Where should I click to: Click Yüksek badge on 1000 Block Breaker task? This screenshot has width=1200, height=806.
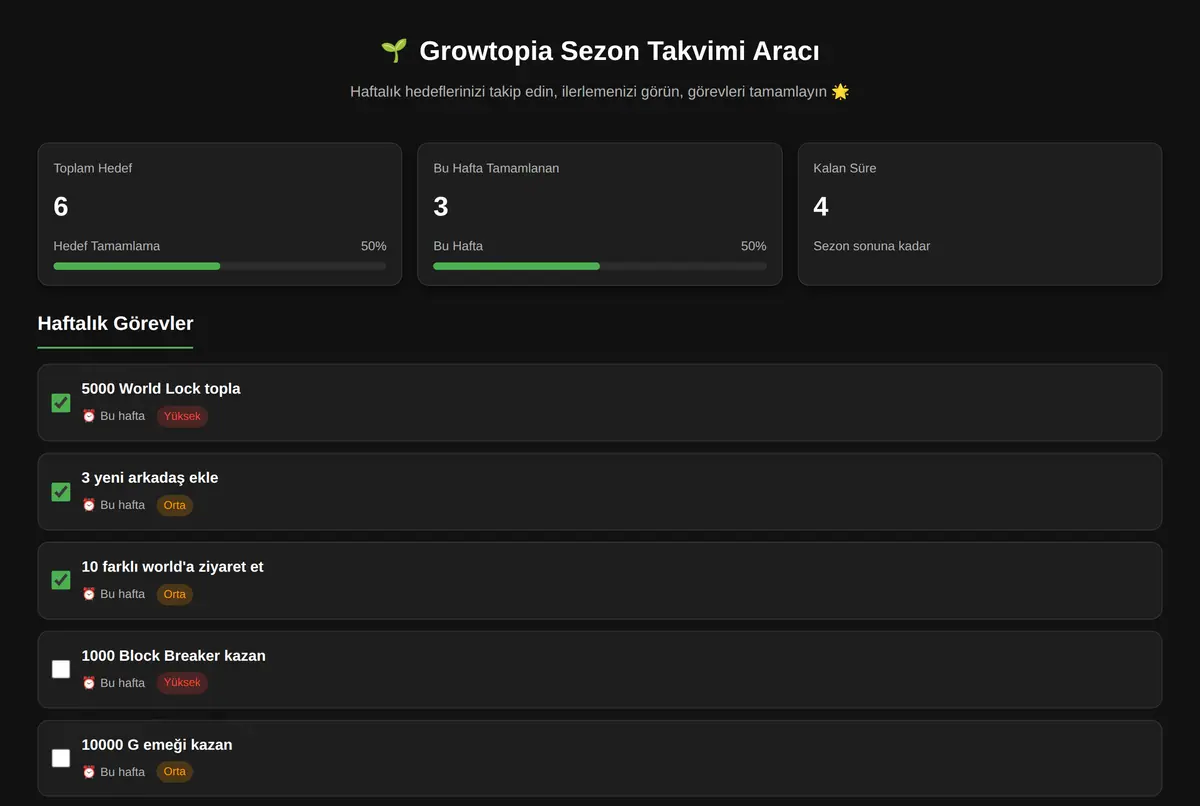pyautogui.click(x=182, y=683)
